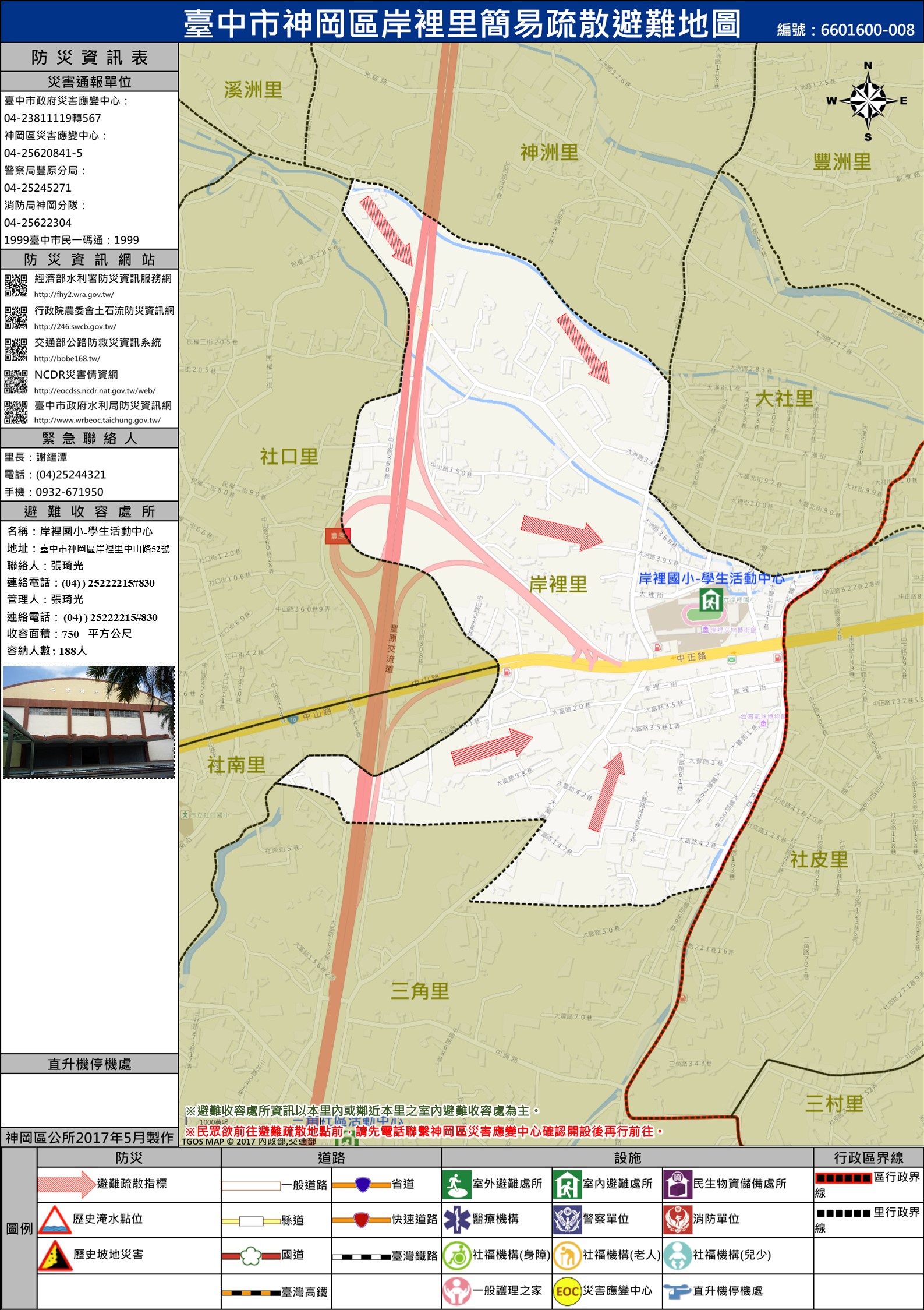Screen dimensions: 924x1310
Task: Click the 避難收容處所 section header
Action: coord(89,511)
